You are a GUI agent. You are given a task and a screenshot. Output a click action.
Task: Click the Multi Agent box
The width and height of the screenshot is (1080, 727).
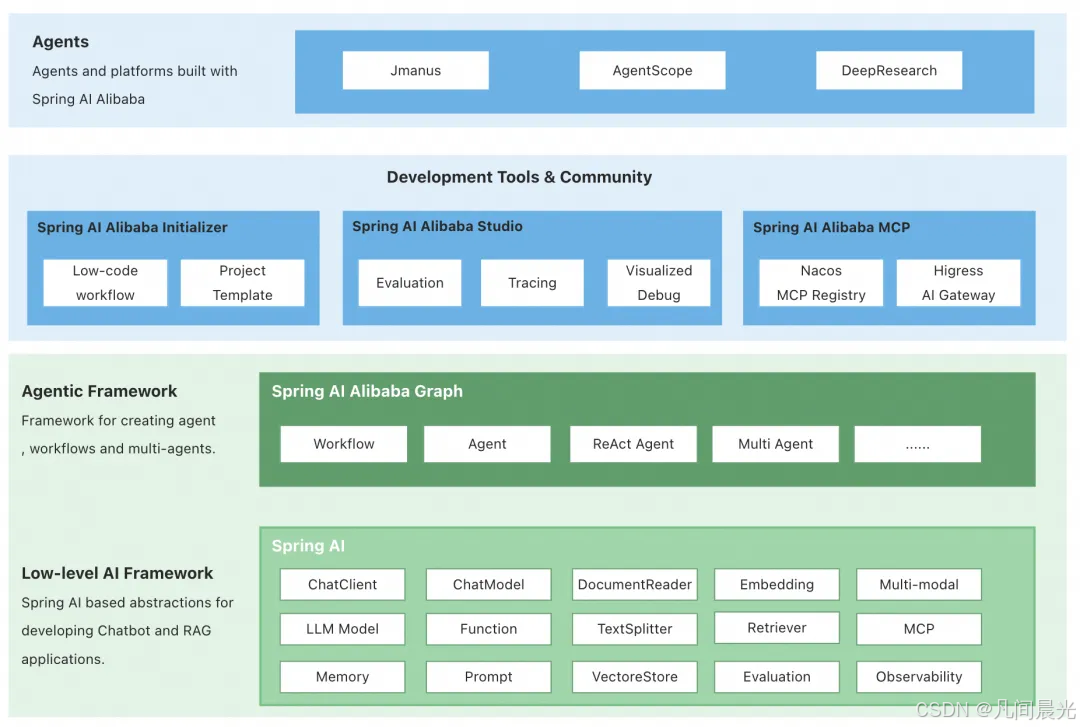point(776,444)
